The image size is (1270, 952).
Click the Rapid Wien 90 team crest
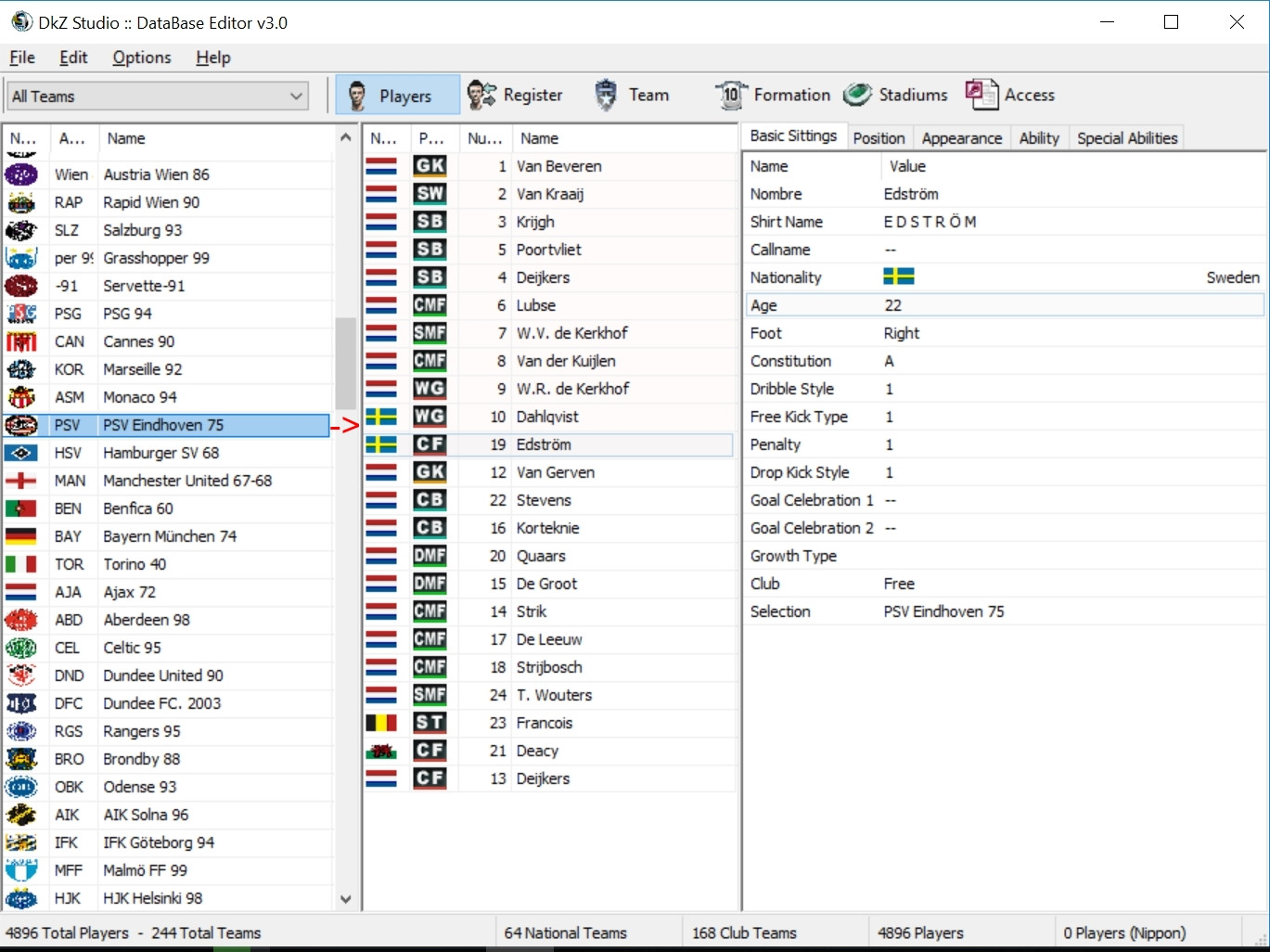pos(21,202)
